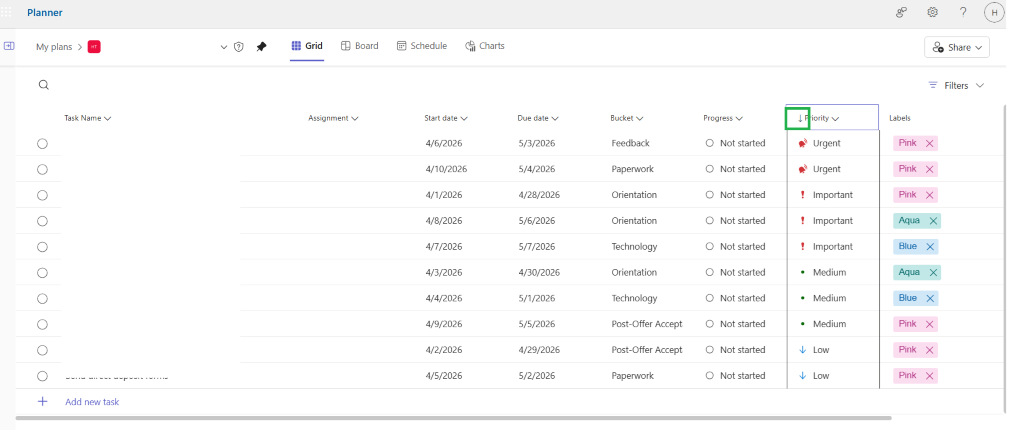Open the people feedback icon in header
The width and height of the screenshot is (1024, 430).
pos(901,12)
